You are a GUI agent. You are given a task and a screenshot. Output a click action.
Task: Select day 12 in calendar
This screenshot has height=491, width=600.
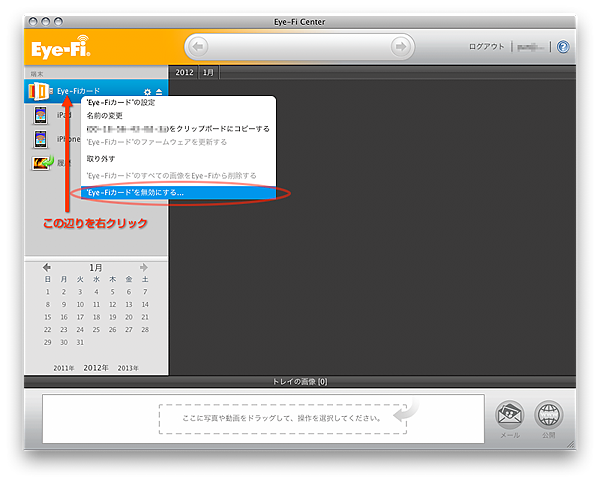(112, 305)
